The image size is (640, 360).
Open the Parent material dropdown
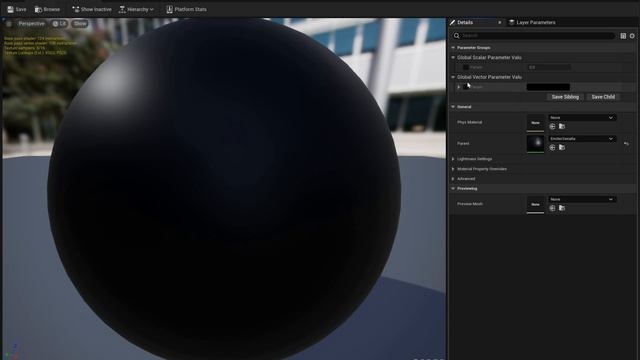(x=582, y=139)
